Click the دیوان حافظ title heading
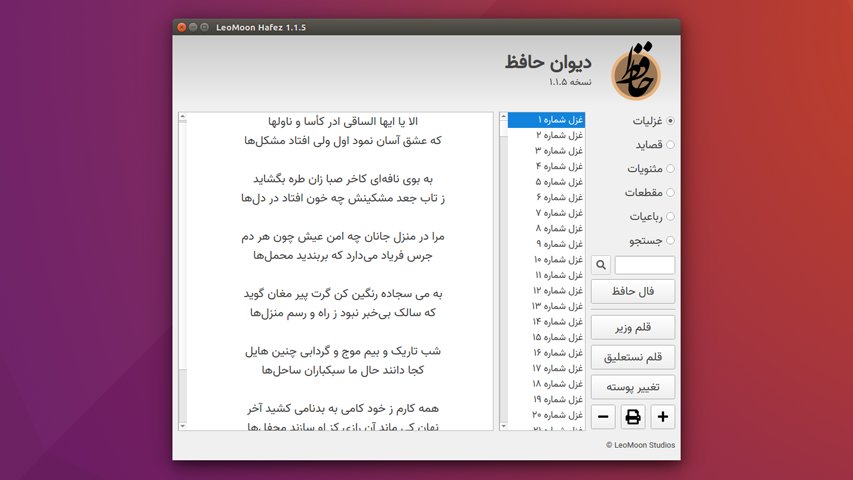 (548, 61)
